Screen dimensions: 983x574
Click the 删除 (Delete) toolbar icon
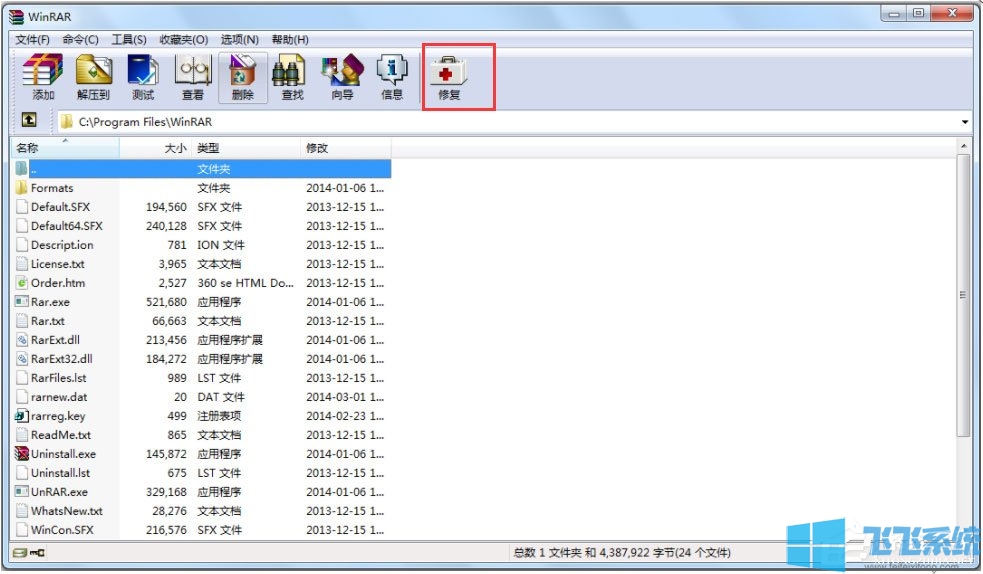point(243,77)
